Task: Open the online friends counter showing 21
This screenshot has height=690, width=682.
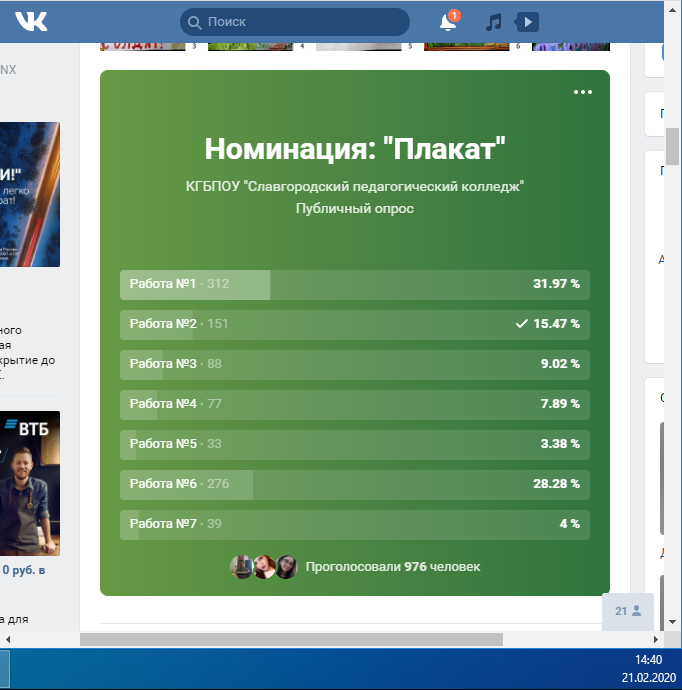Action: 627,611
